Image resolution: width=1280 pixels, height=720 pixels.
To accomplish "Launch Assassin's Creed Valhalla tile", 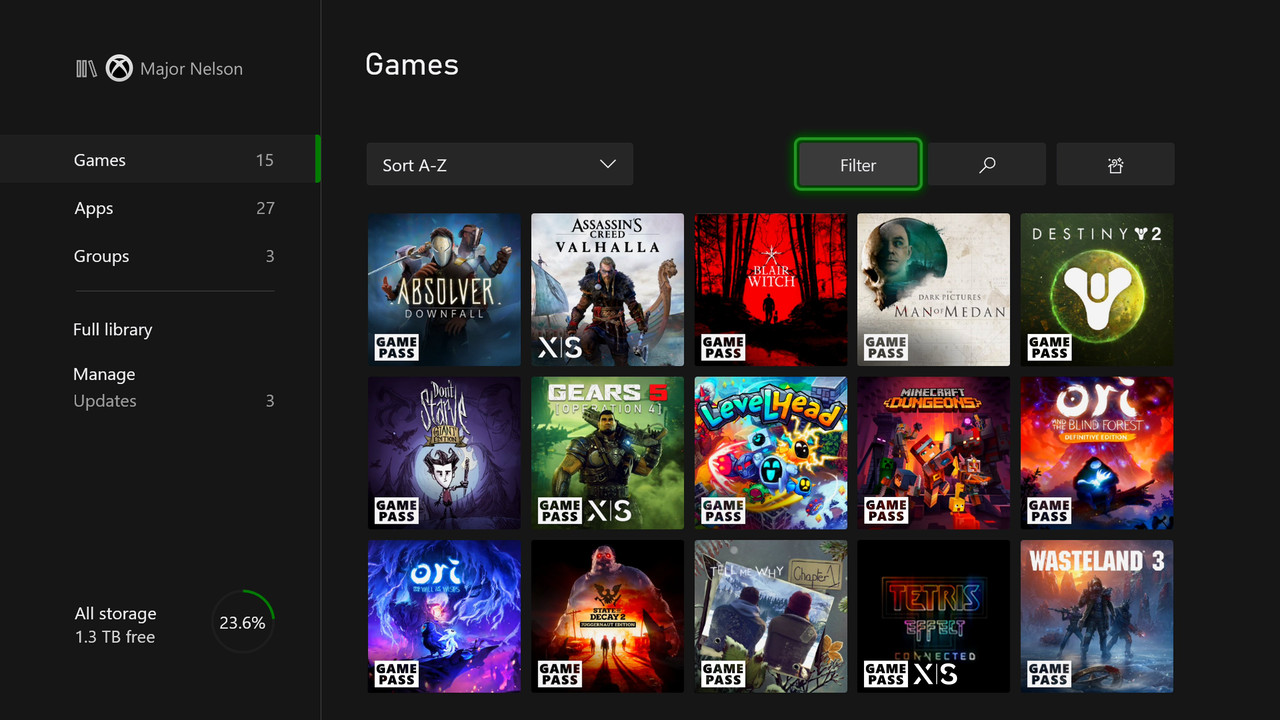I will (x=607, y=289).
